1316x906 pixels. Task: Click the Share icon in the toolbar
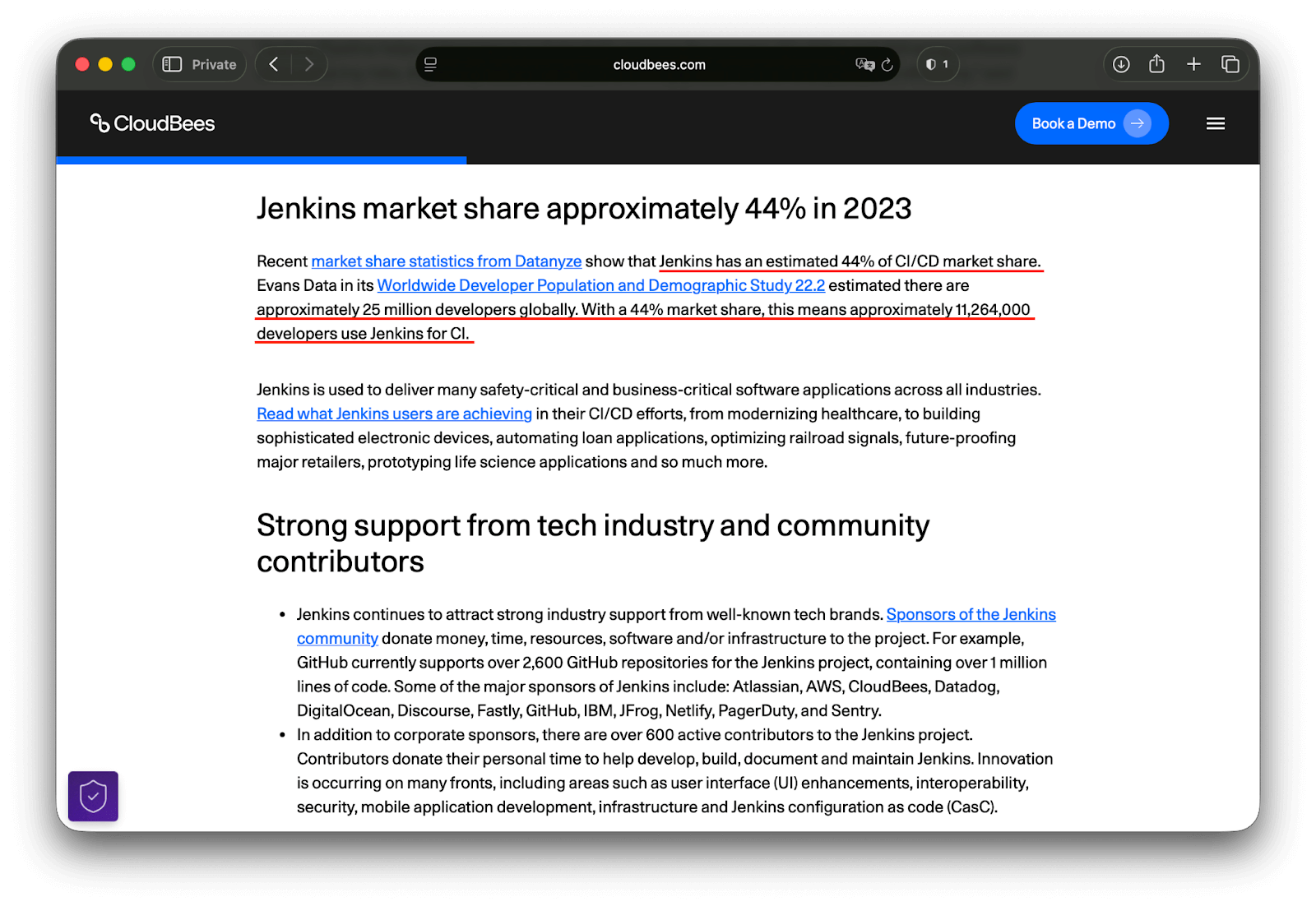click(x=1156, y=63)
